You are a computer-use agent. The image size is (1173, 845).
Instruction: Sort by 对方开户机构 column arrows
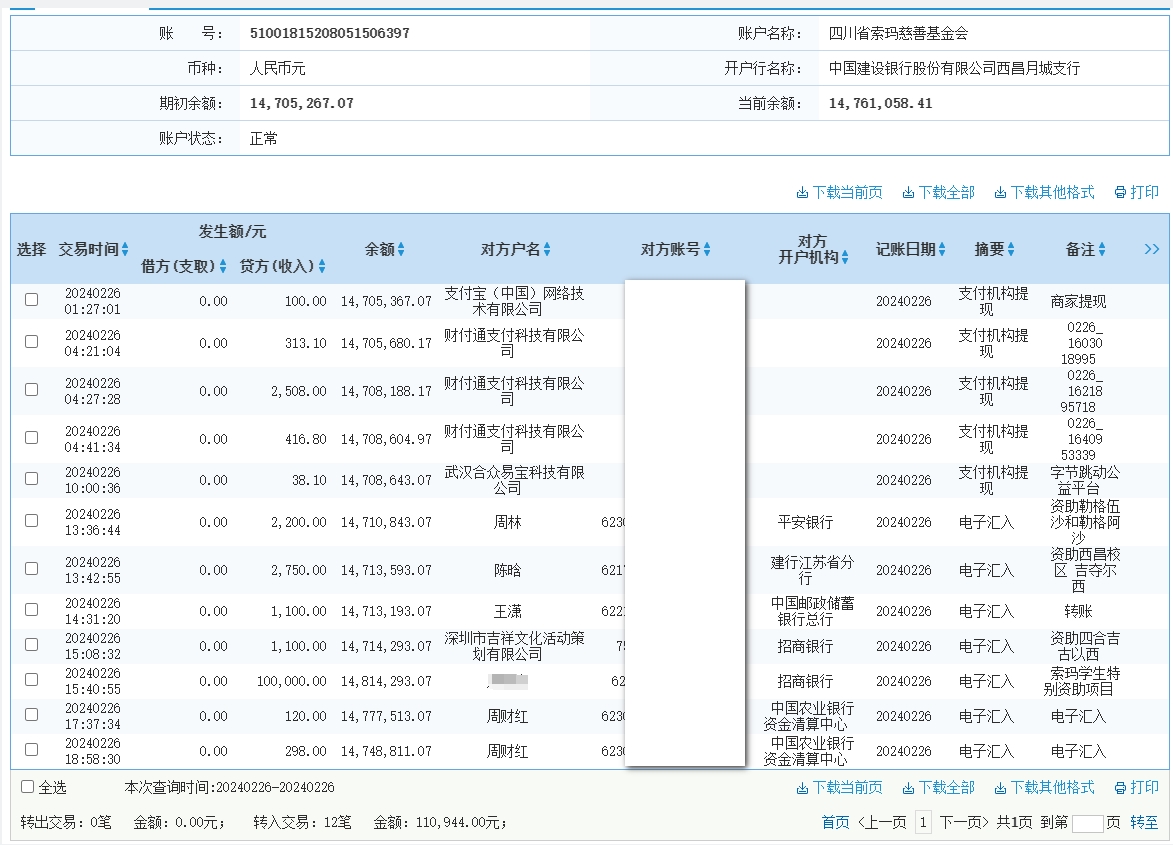coord(845,257)
